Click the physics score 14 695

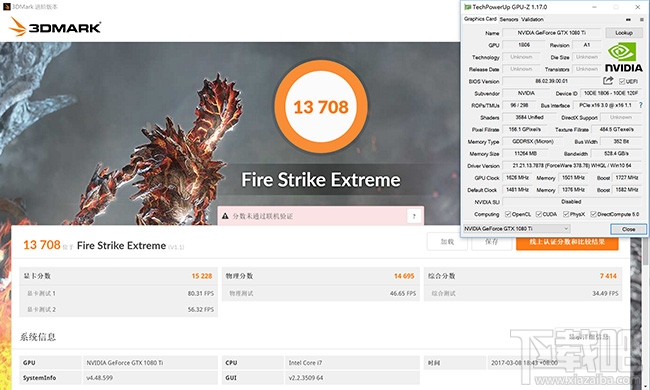coord(404,276)
